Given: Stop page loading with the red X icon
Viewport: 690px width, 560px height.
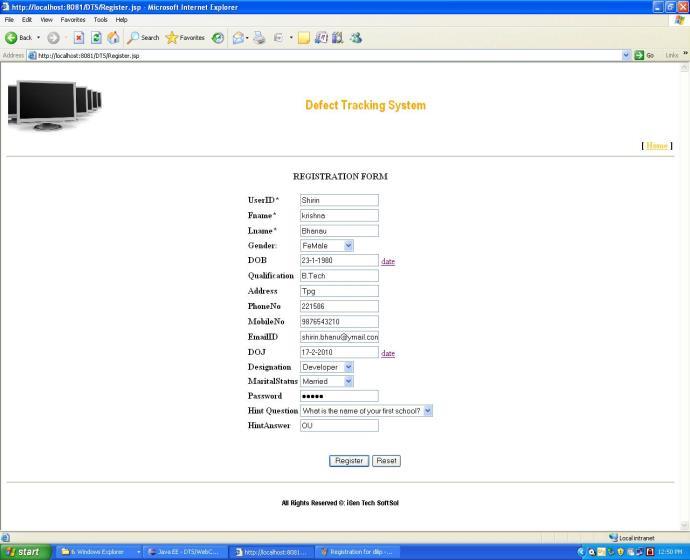Looking at the screenshot, I should (x=79, y=38).
